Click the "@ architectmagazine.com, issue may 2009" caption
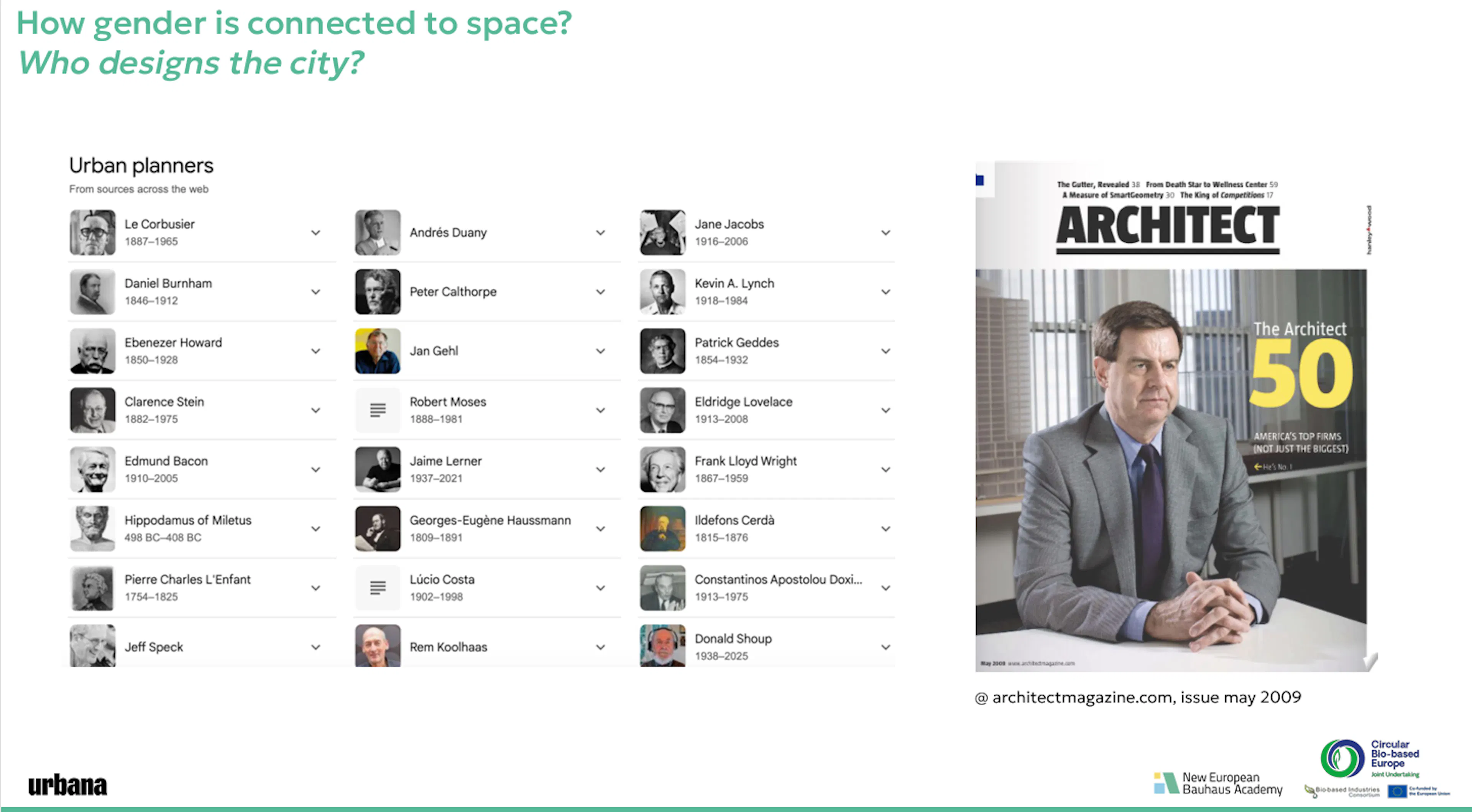The height and width of the screenshot is (812, 1472). (x=1138, y=698)
